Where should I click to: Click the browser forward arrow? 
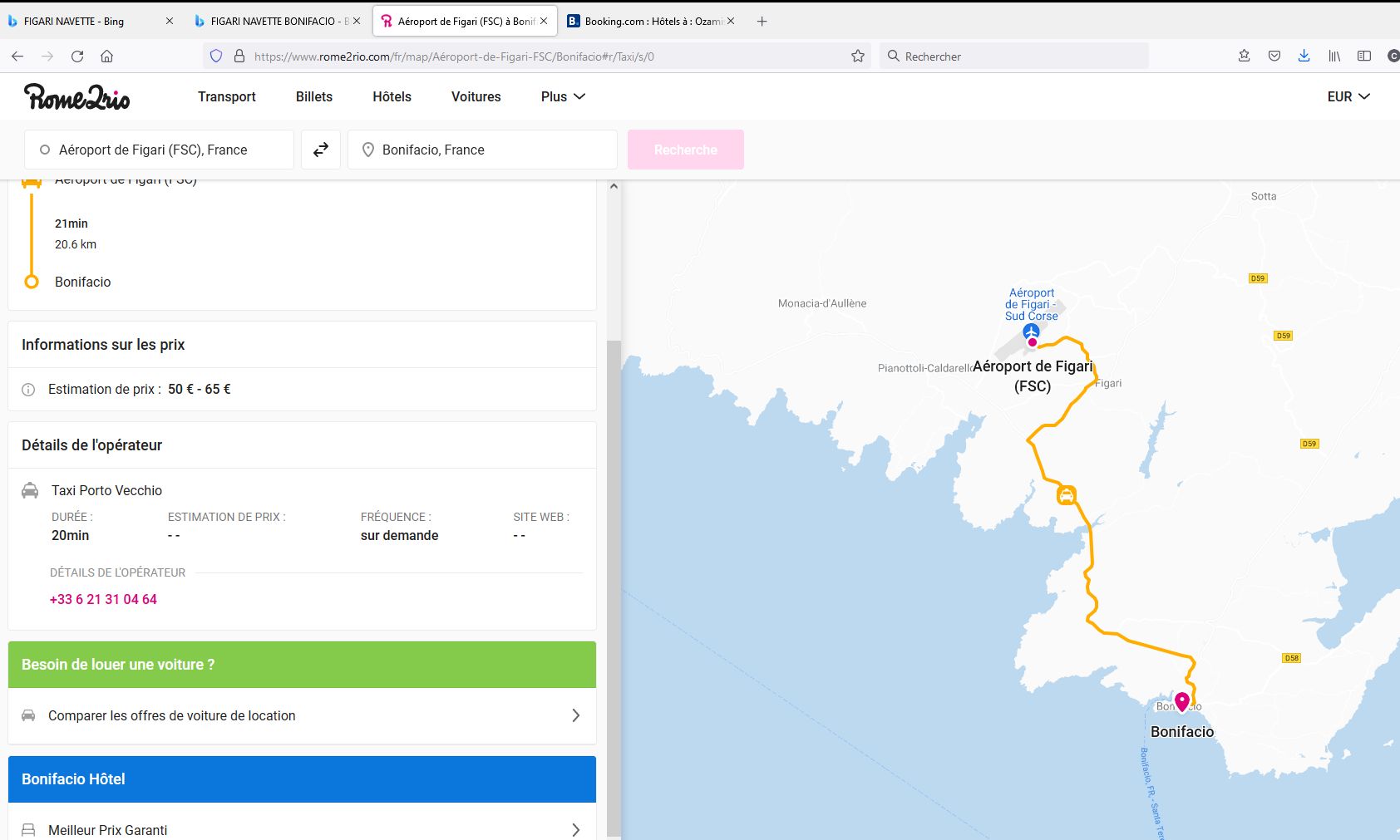click(47, 56)
